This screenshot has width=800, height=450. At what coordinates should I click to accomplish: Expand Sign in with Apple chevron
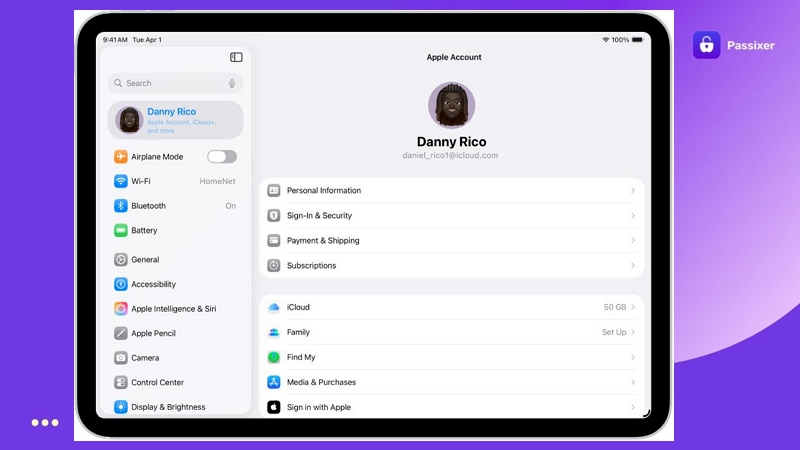tap(633, 407)
